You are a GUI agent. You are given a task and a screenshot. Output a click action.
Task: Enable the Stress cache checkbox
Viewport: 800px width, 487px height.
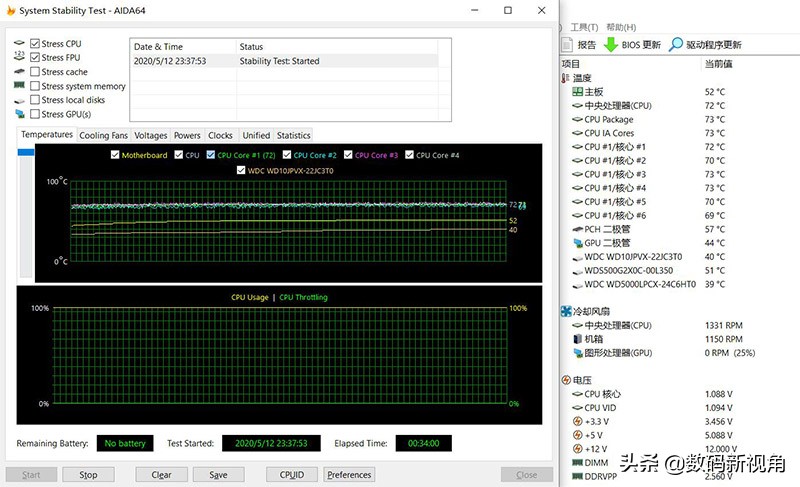click(x=35, y=72)
